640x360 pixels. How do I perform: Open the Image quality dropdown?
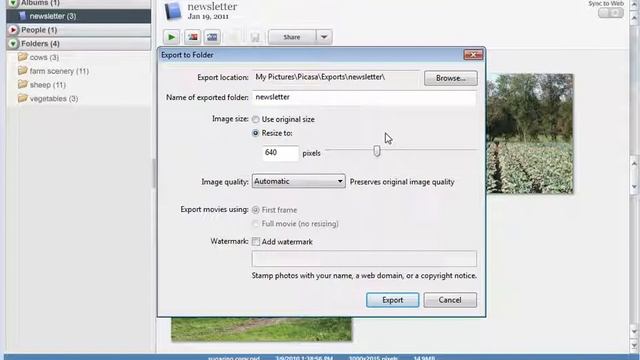pos(298,181)
